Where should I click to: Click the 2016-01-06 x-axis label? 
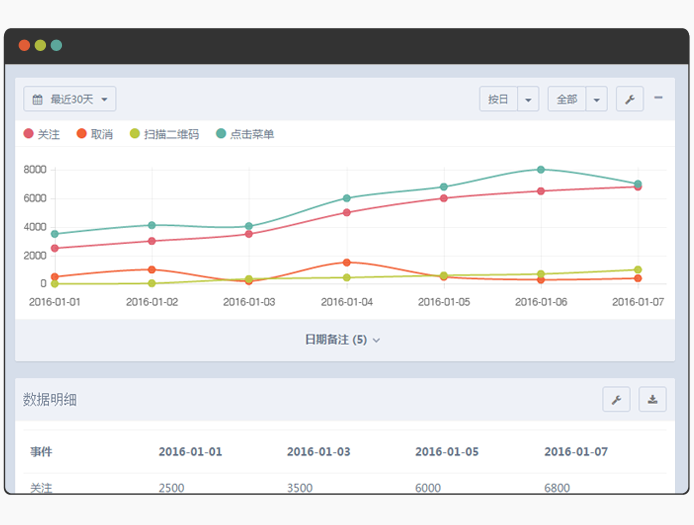coord(541,302)
